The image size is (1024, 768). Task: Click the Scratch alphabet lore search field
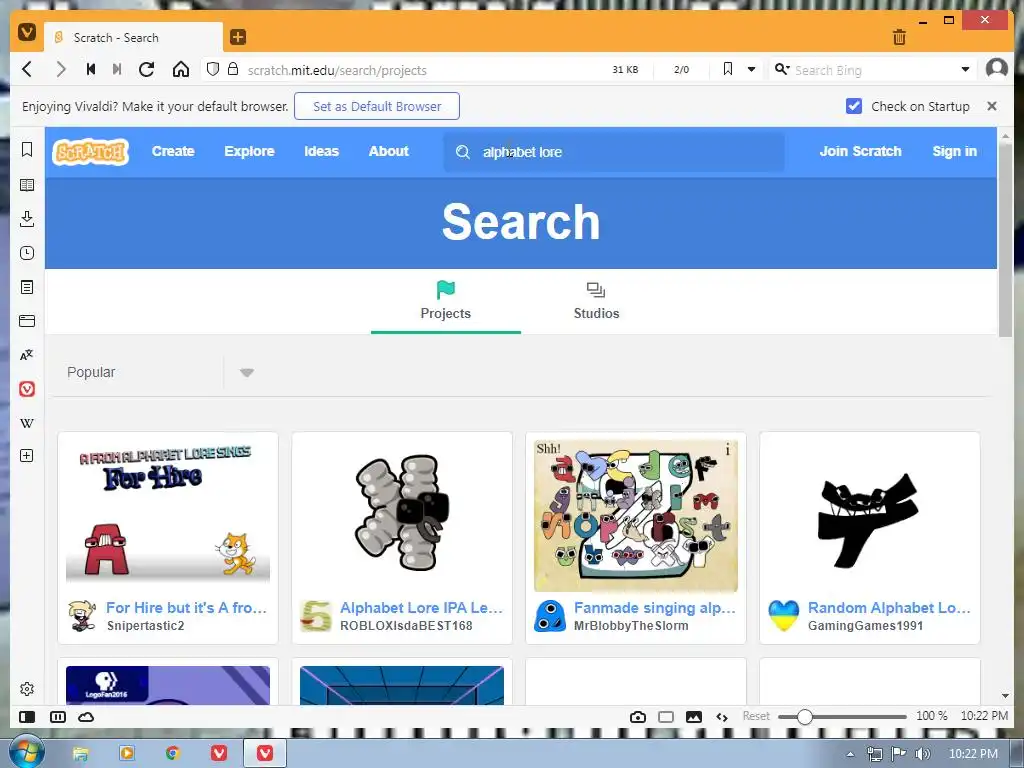click(614, 152)
